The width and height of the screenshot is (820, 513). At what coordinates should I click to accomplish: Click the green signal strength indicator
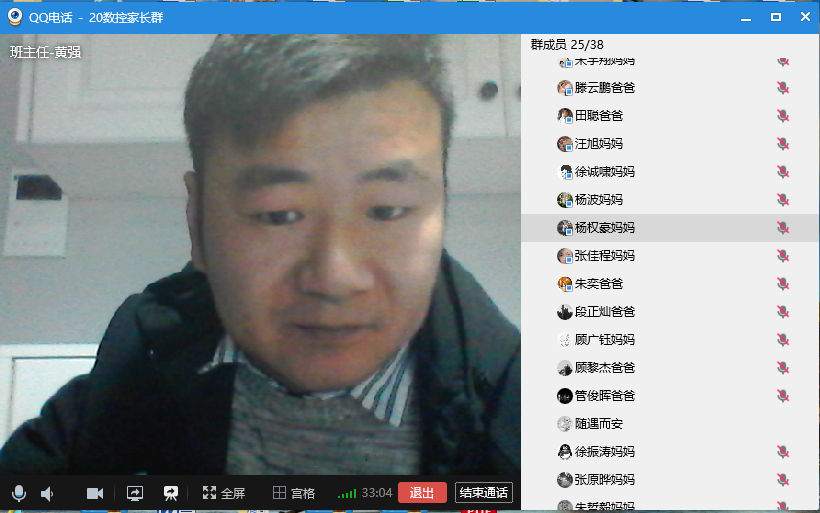tap(347, 493)
